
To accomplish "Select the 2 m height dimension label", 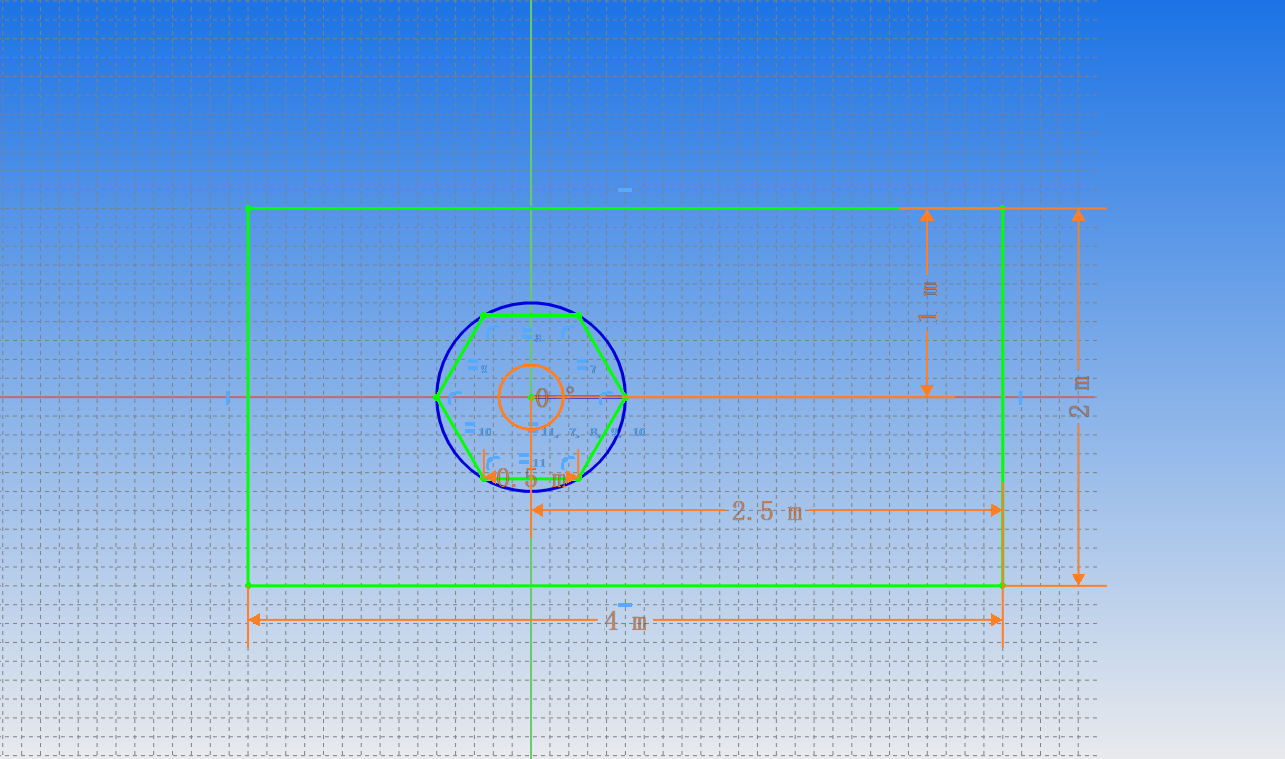I will pyautogui.click(x=1081, y=396).
